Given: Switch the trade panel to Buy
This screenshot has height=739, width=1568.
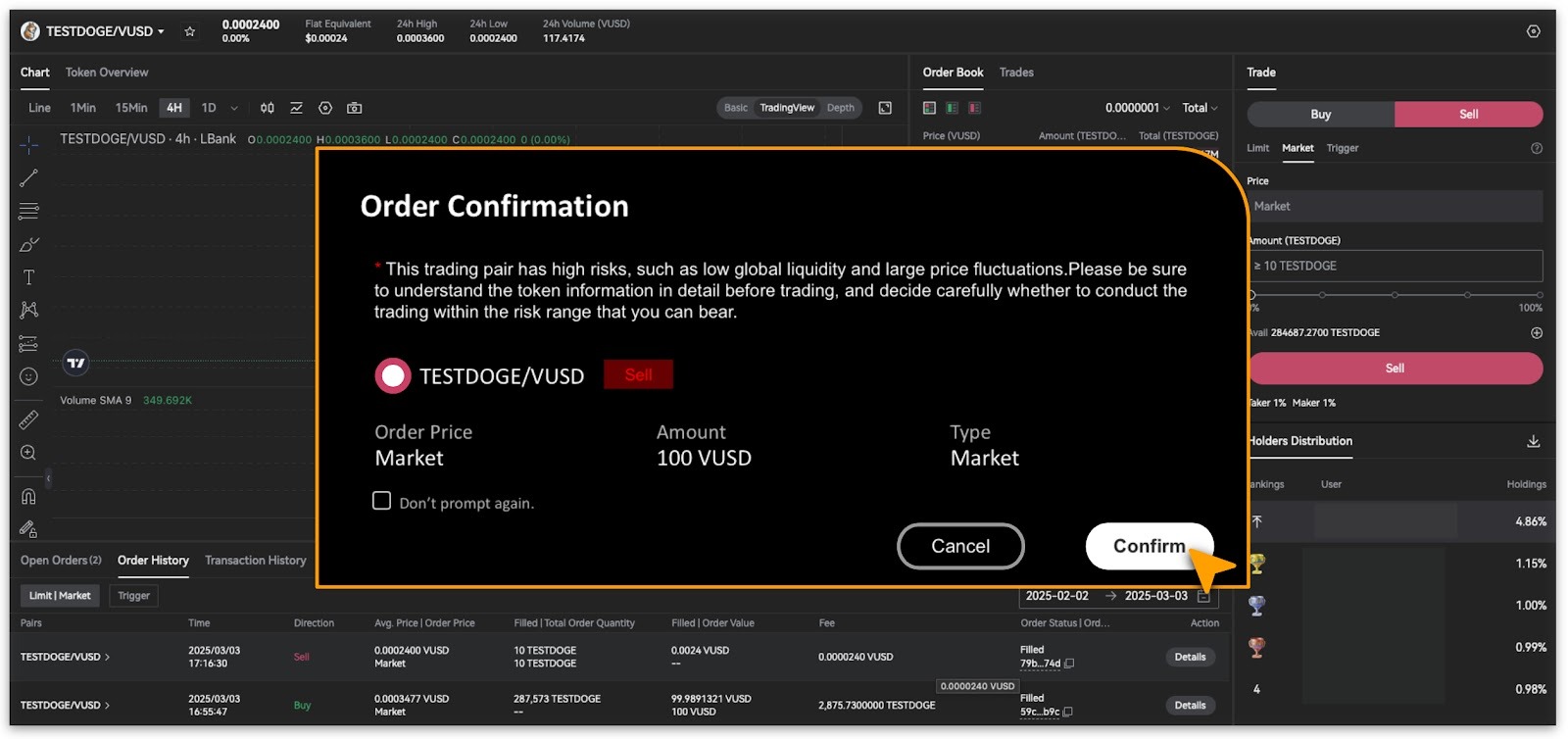Looking at the screenshot, I should coord(1320,115).
